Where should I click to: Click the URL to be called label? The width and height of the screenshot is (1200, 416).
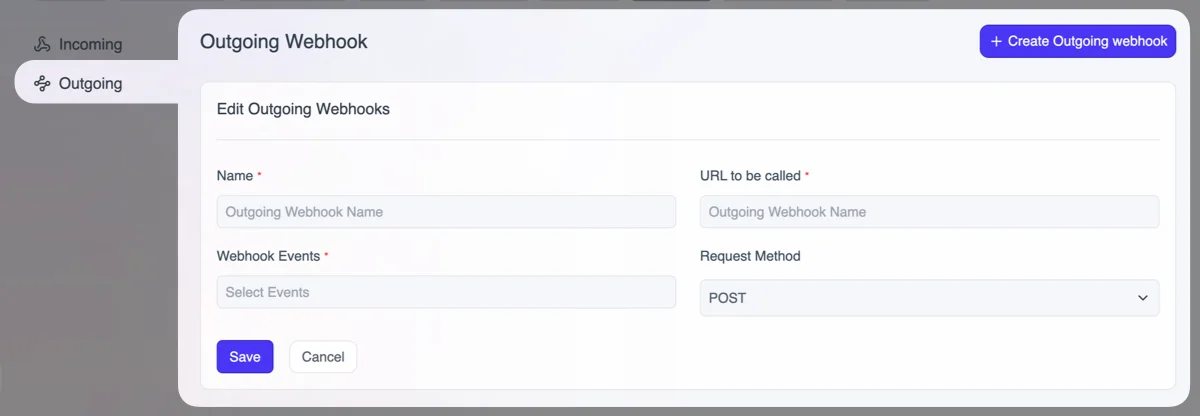coord(750,175)
